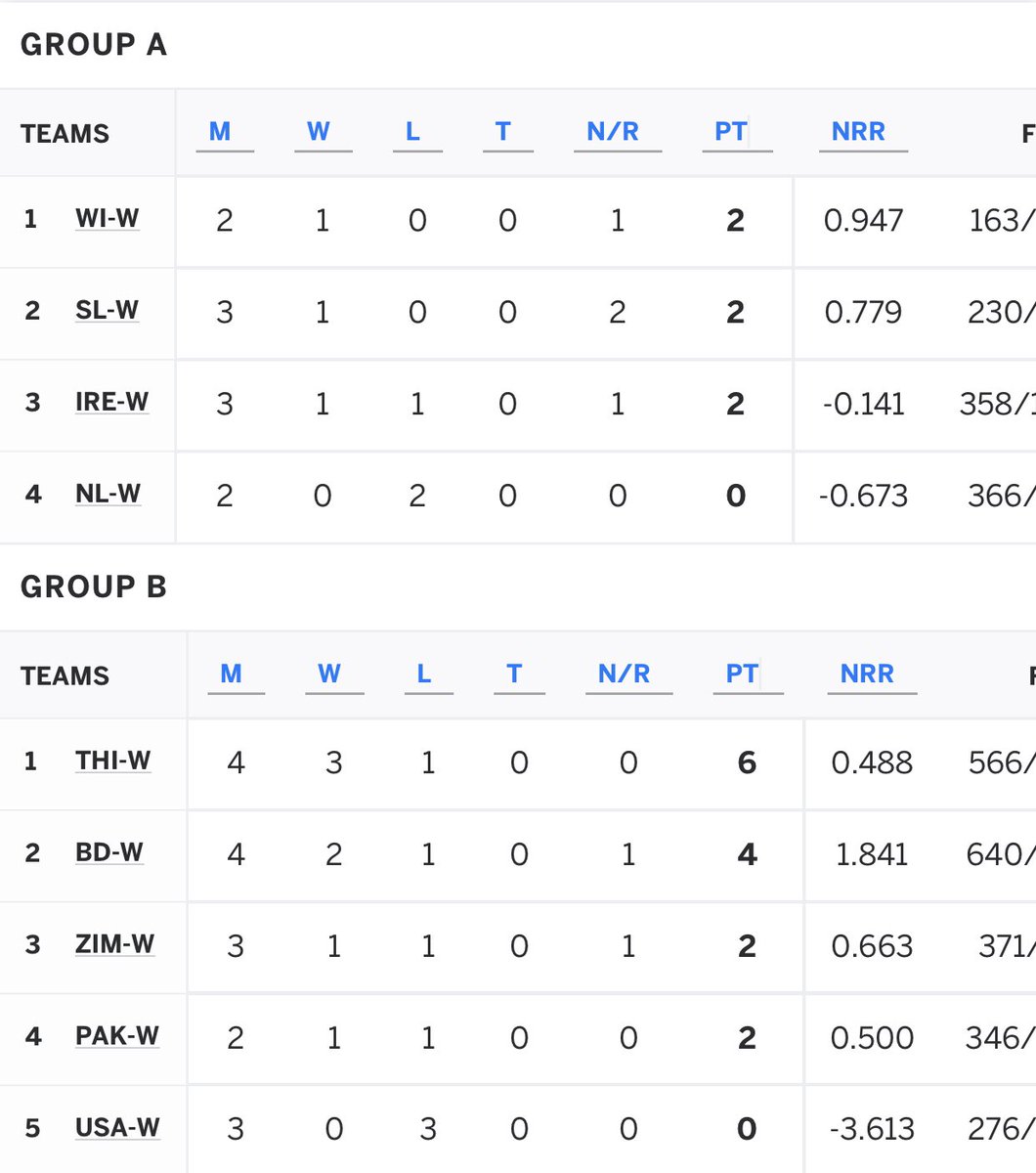Open the PAK-W team link
Viewport: 1036px width, 1173px height.
pos(117,1035)
